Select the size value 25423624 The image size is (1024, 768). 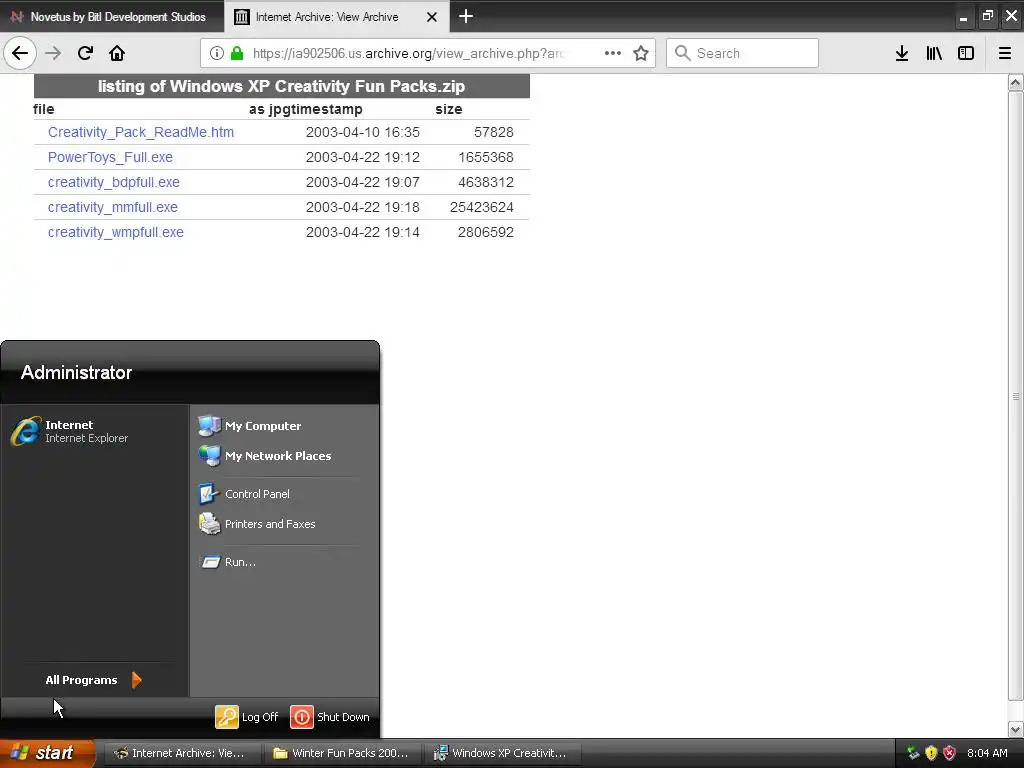tap(482, 207)
